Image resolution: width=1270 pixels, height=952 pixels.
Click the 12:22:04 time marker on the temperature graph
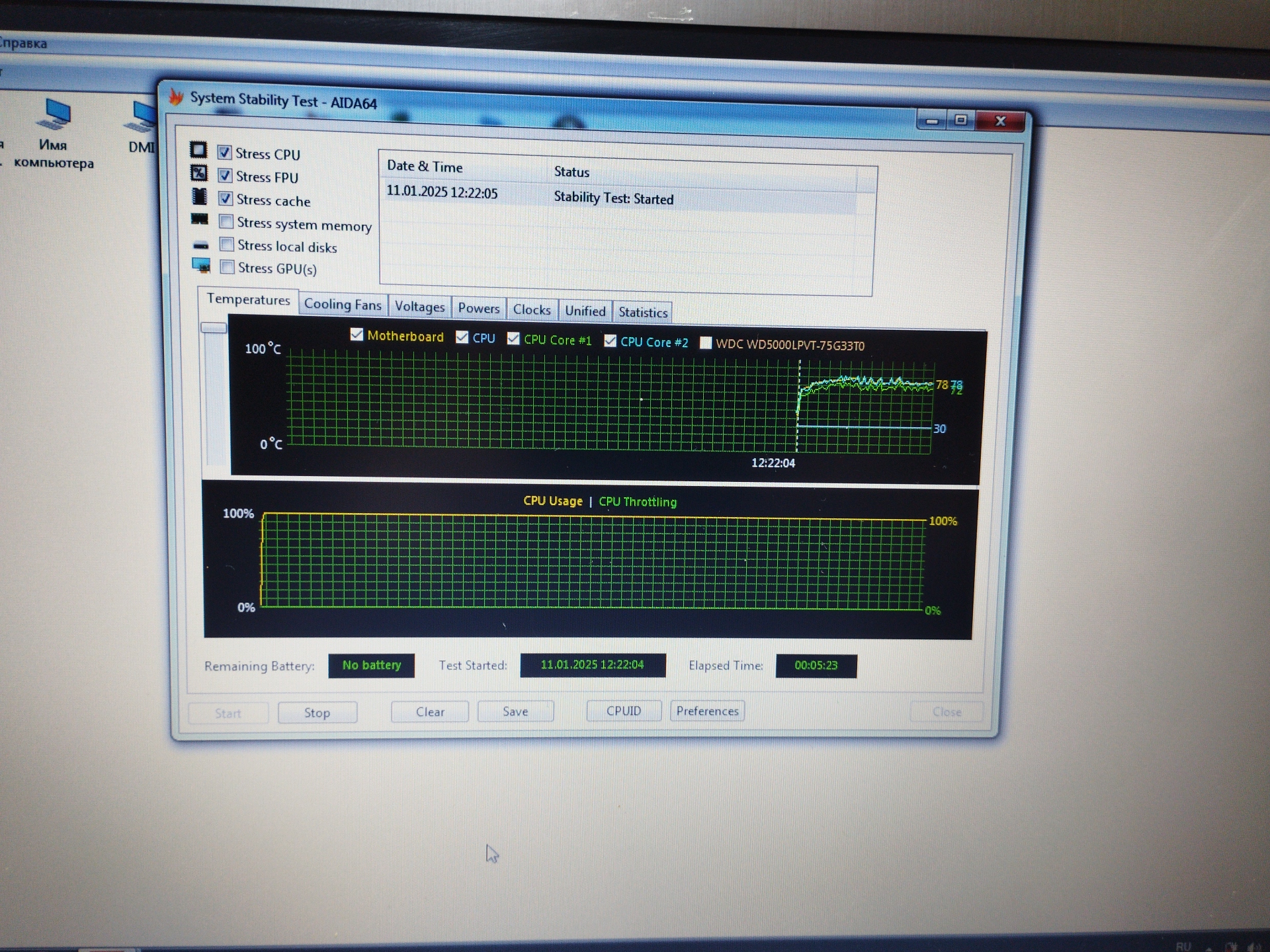point(773,463)
